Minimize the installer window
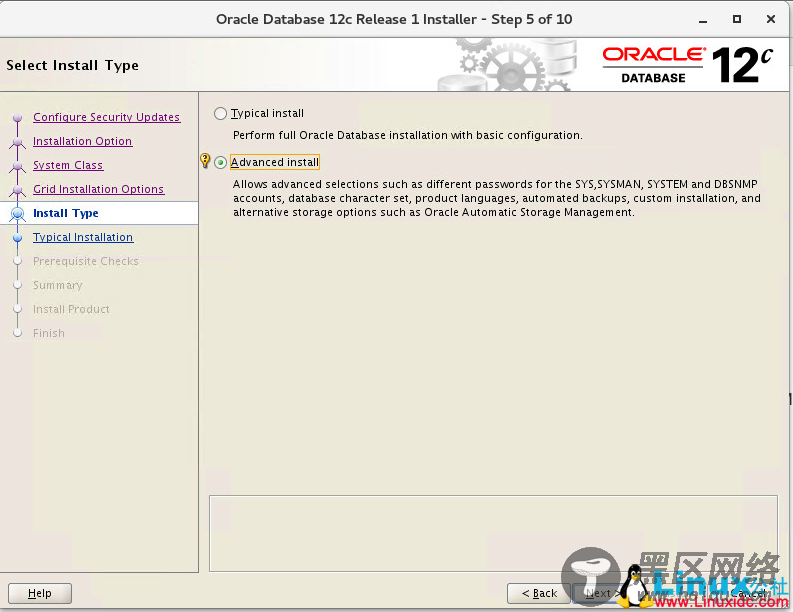The width and height of the screenshot is (793, 612). coord(703,20)
